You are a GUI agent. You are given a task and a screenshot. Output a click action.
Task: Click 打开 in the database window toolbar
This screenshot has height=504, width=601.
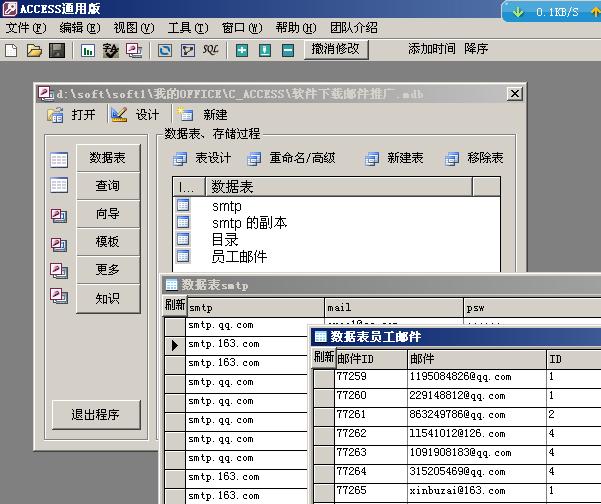[x=71, y=115]
